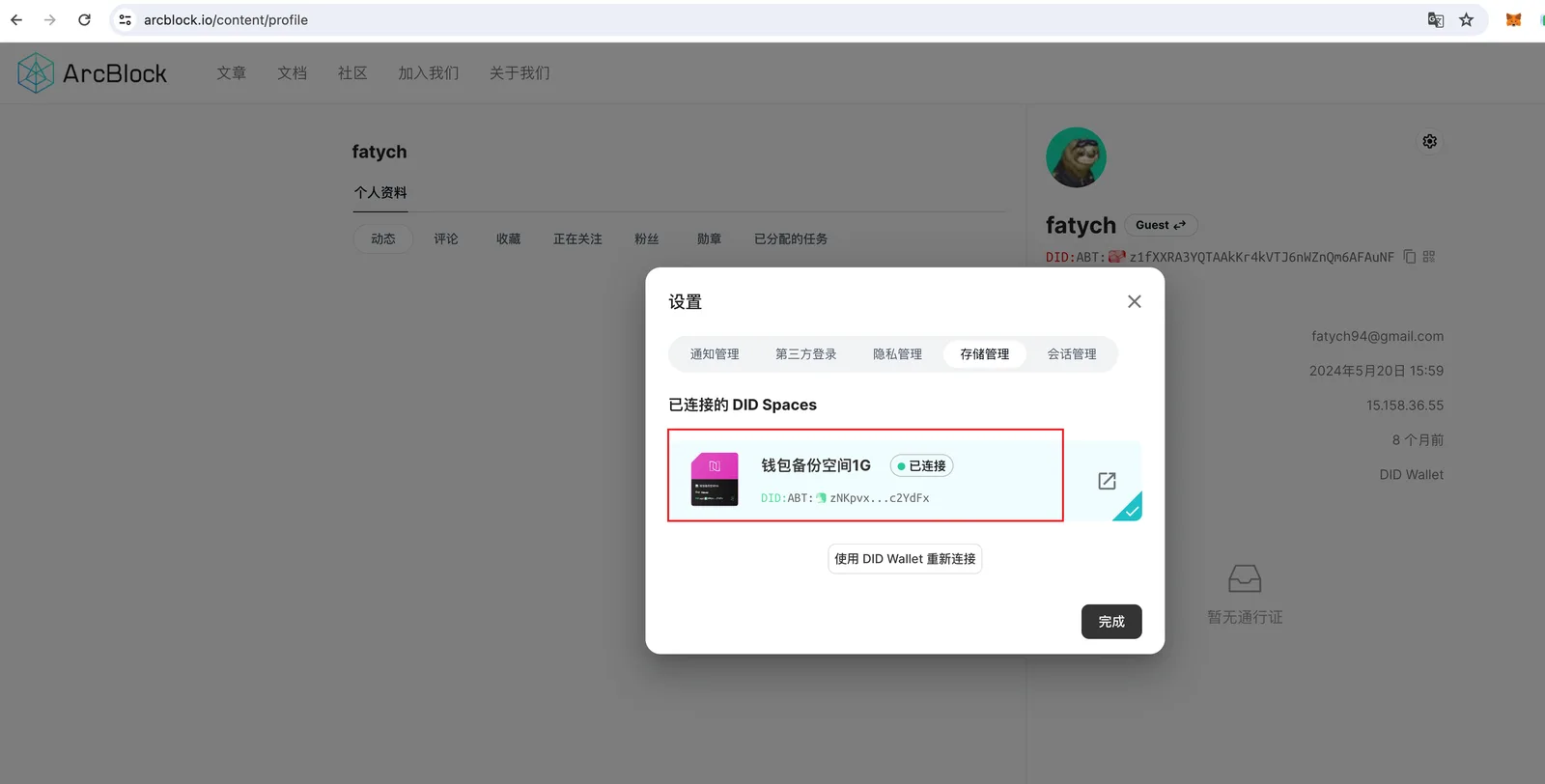The image size is (1545, 784).
Task: Click the 8 个月前 text
Action: pyautogui.click(x=1418, y=440)
